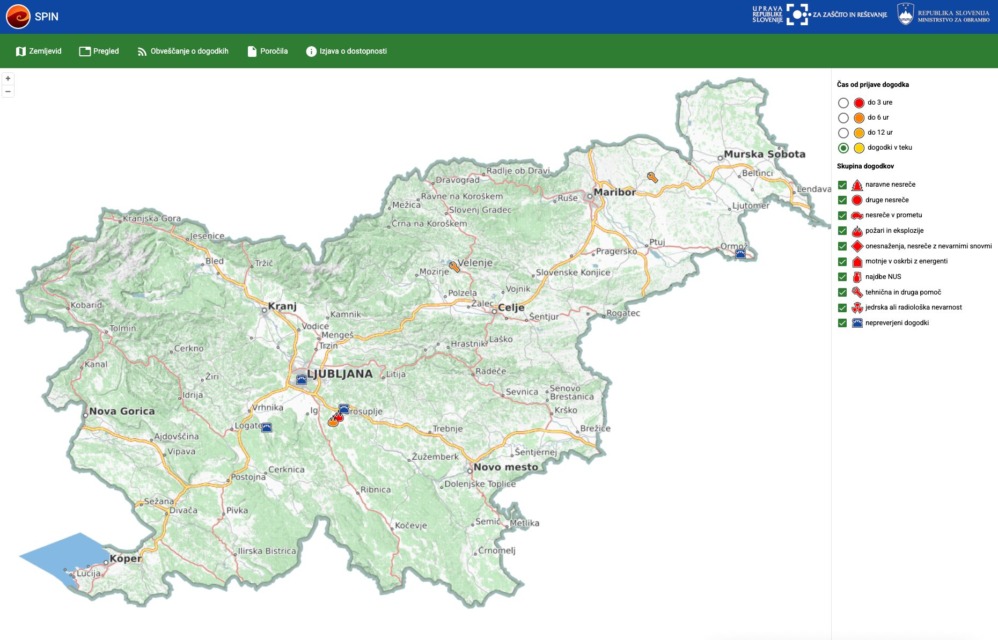Click the onesnaženja red diamond legend icon
The image size is (998, 640).
pyautogui.click(x=857, y=246)
